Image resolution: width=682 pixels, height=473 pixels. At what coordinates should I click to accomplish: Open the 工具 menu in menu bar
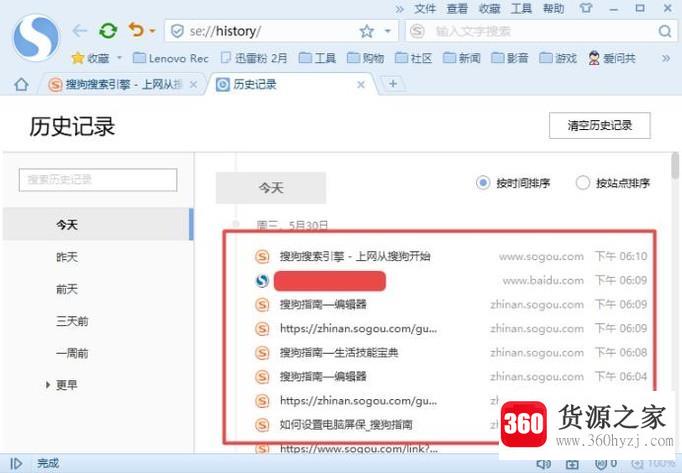click(x=521, y=8)
